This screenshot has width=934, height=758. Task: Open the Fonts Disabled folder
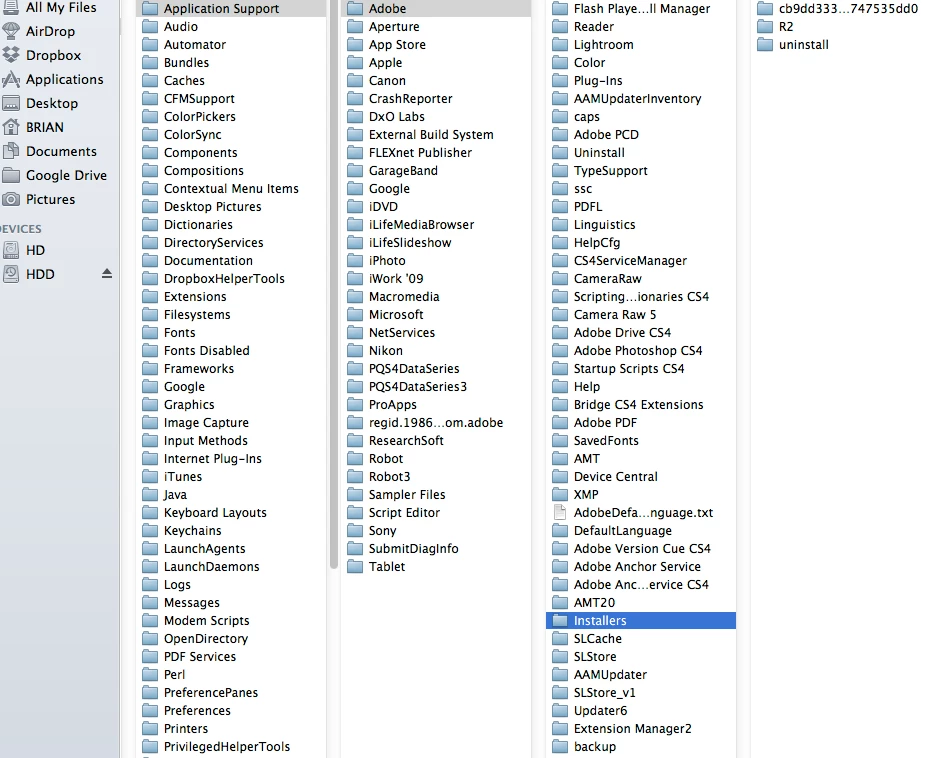pyautogui.click(x=231, y=351)
